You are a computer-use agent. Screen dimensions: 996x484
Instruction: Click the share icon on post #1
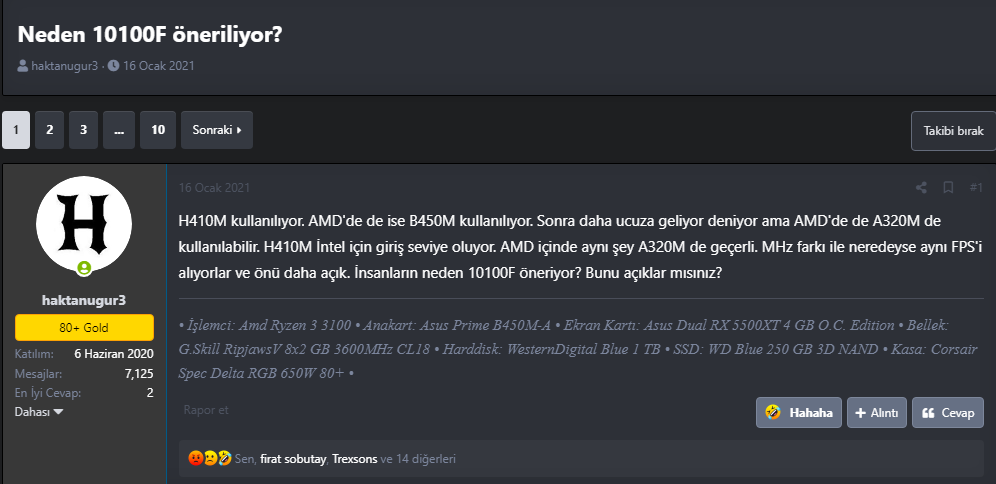coord(921,187)
